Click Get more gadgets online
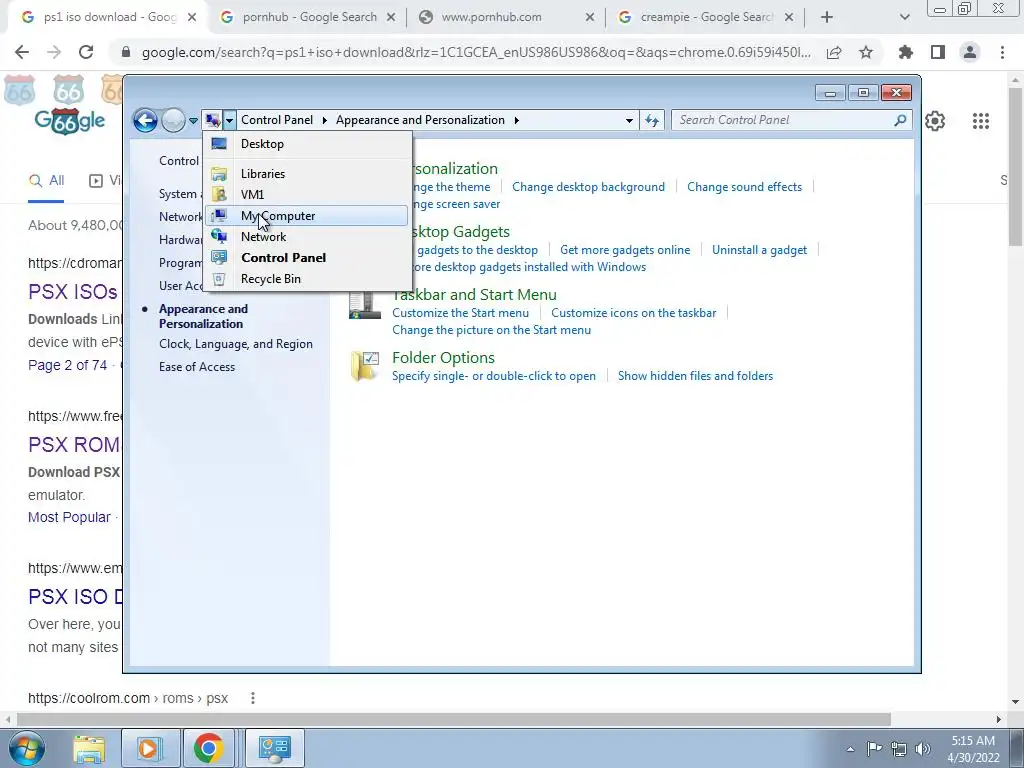 coord(625,250)
